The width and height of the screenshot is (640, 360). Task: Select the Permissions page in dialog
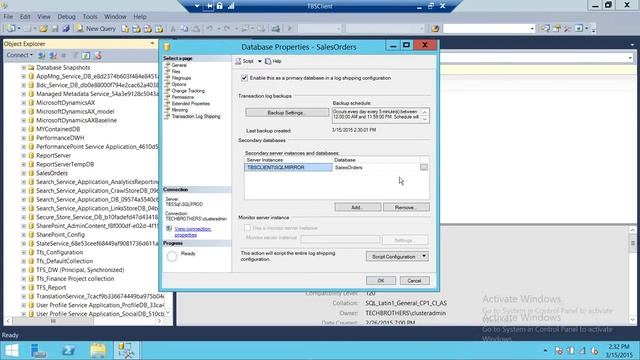[182, 97]
